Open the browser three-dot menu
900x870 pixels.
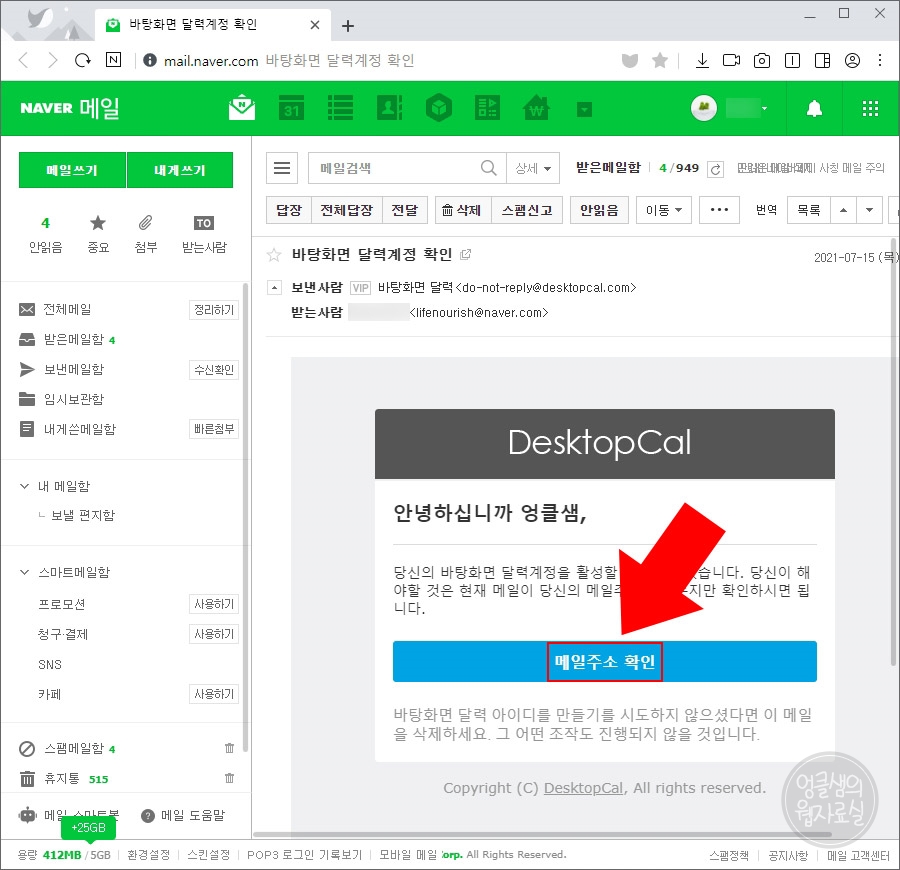click(880, 60)
